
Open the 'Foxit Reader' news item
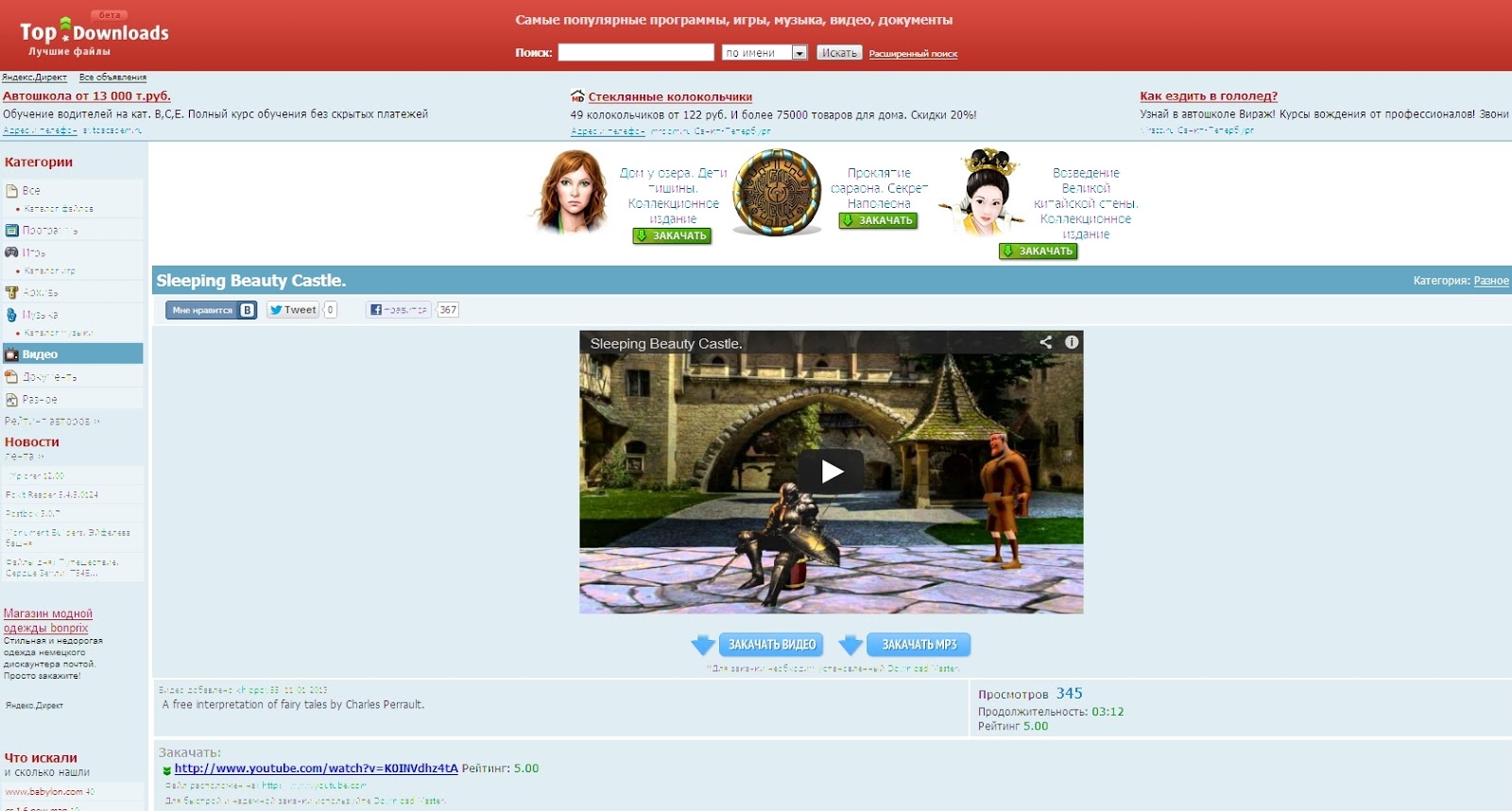(52, 494)
